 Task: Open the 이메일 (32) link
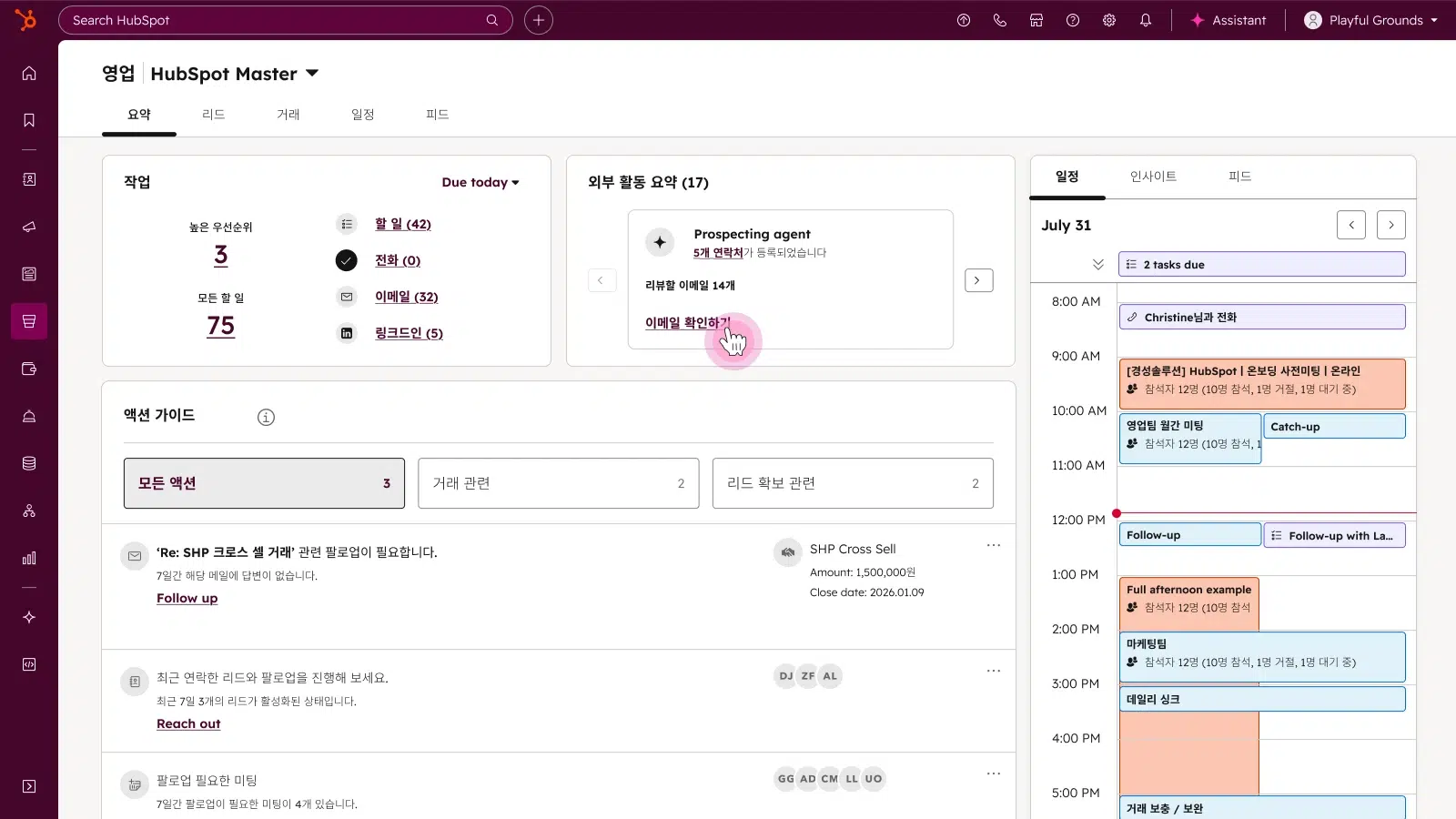407,297
